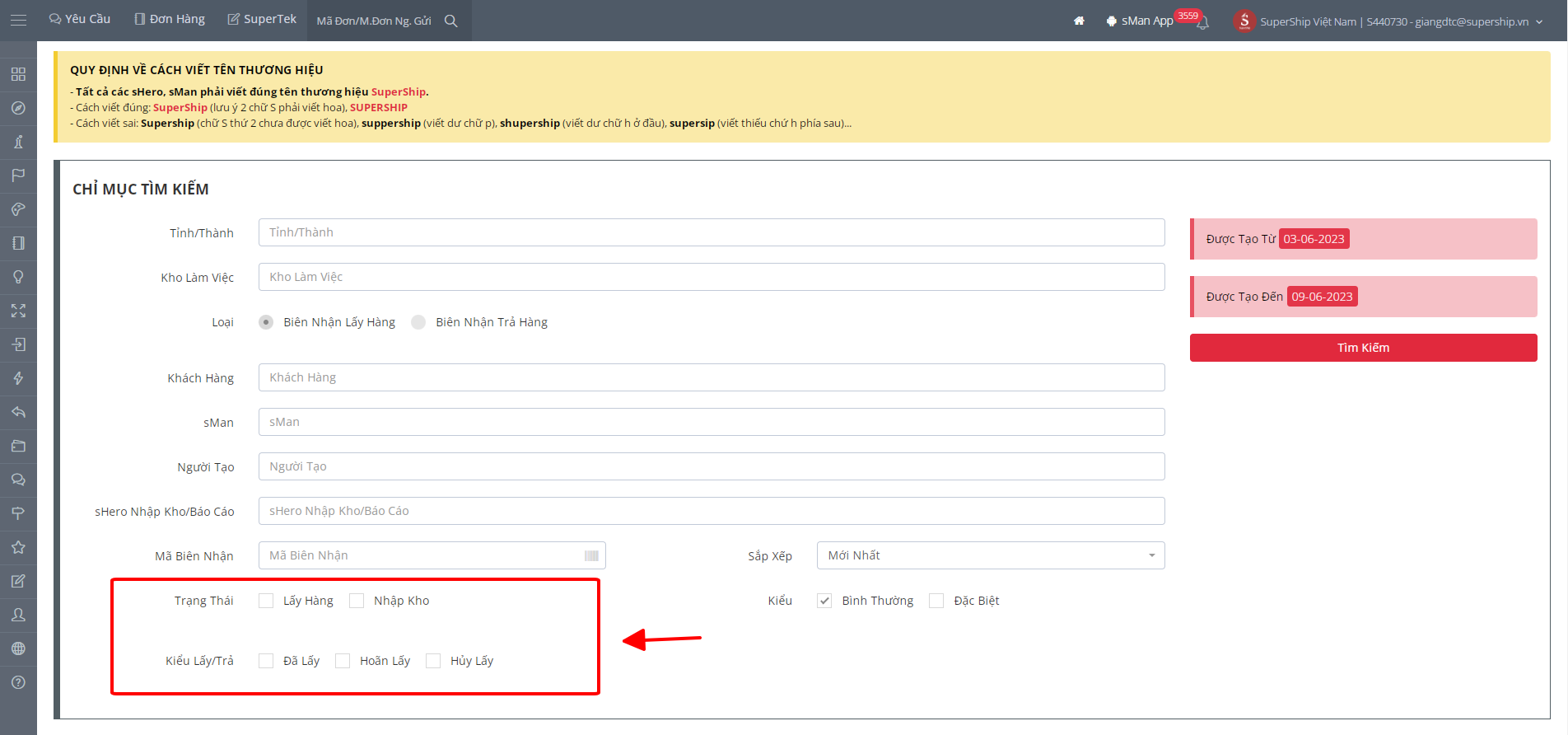Open the Yêu Cầu menu

(x=80, y=19)
